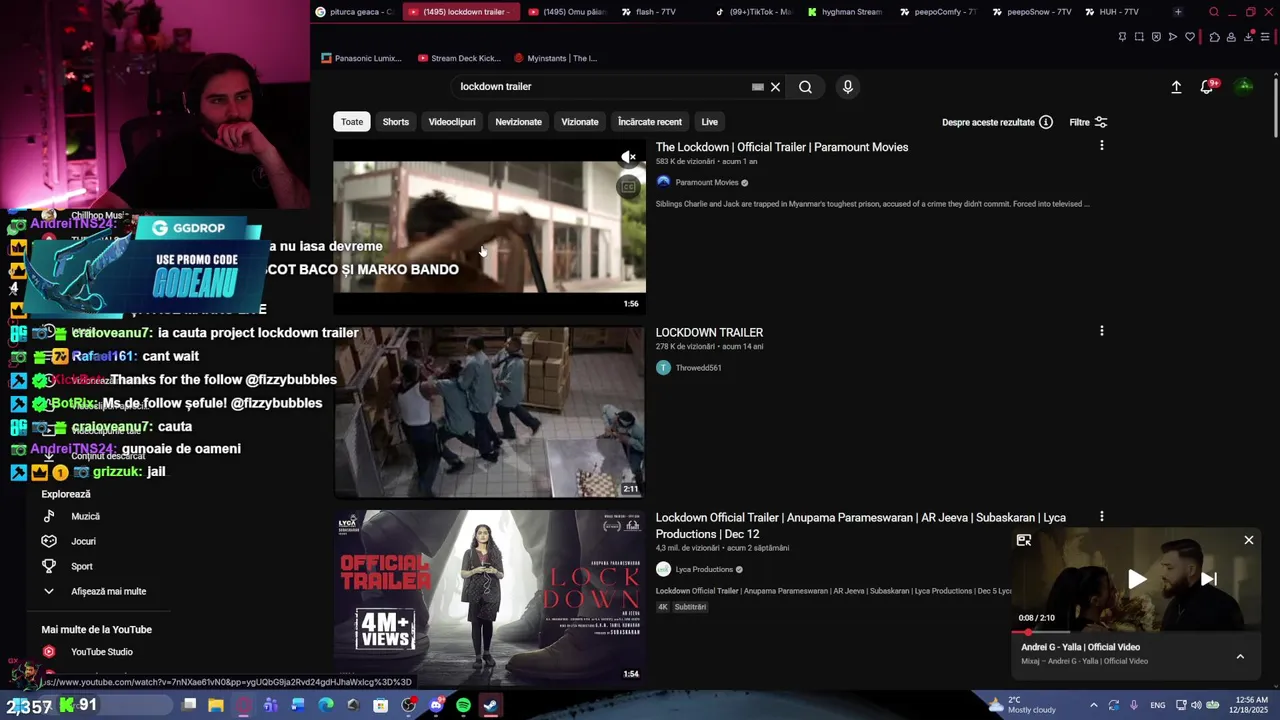Open the YouTube account avatar menu
This screenshot has width=1280, height=720.
click(1245, 86)
